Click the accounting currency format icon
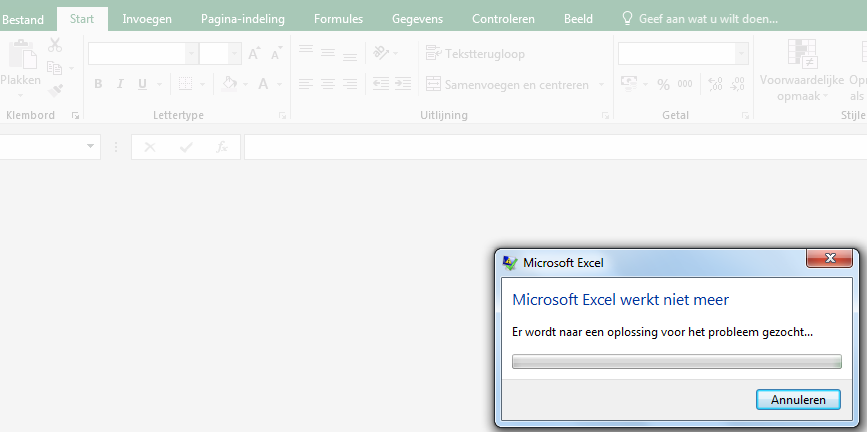 (x=629, y=84)
